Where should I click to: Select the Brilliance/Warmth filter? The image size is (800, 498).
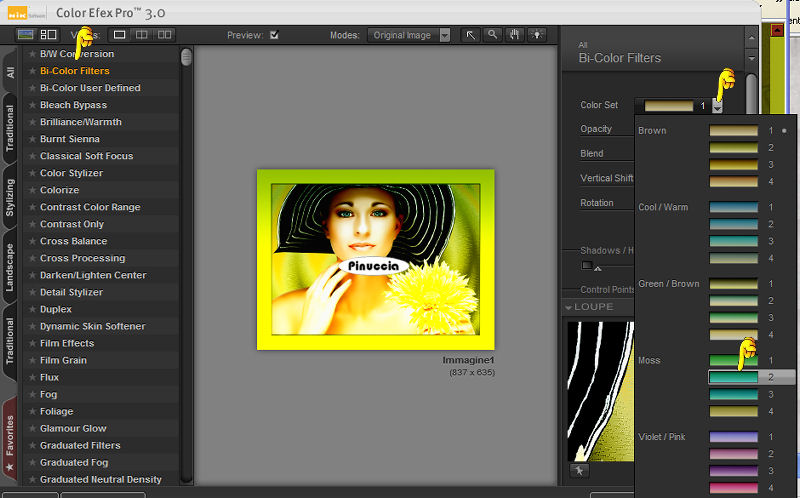(81, 122)
